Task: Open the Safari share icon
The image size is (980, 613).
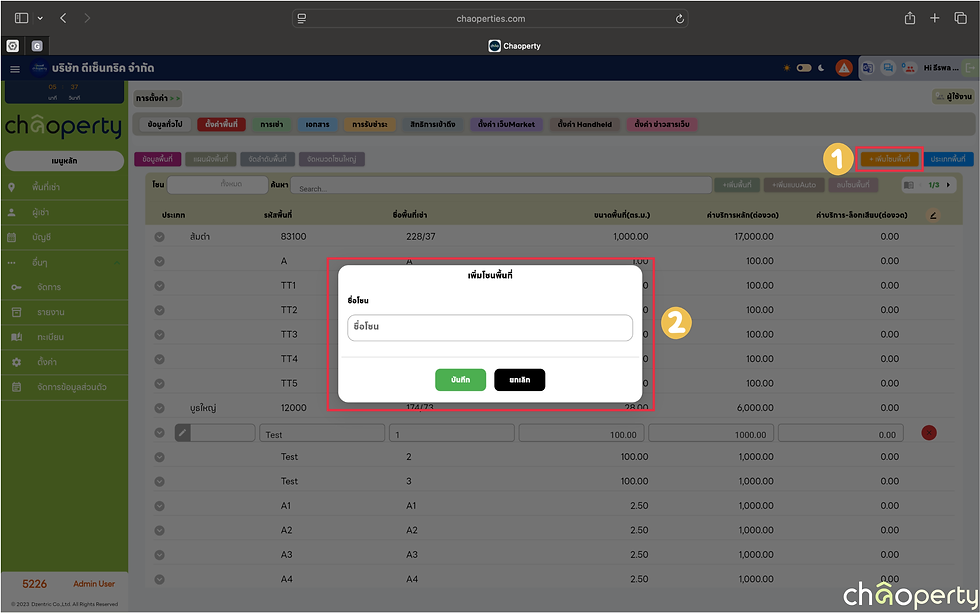Action: point(909,18)
